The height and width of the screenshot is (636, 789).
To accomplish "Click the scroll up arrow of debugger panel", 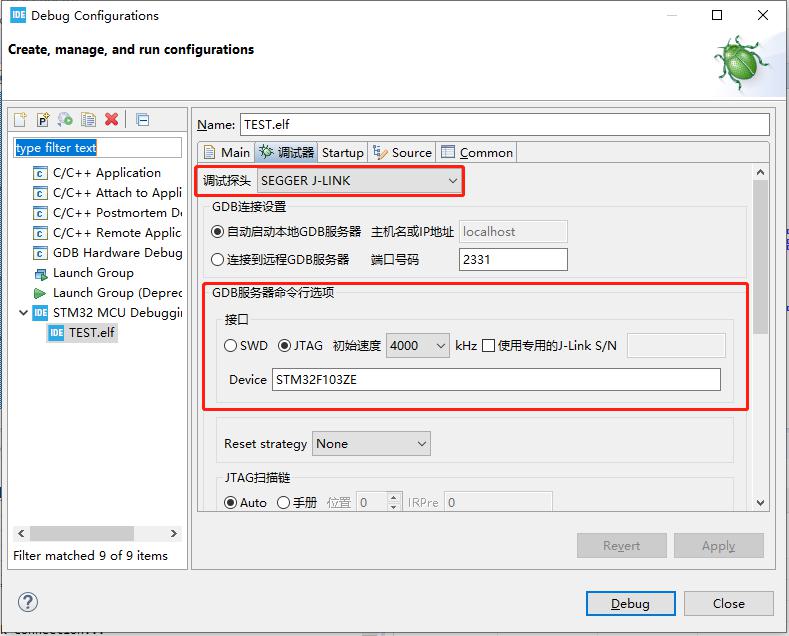I will pyautogui.click(x=760, y=172).
